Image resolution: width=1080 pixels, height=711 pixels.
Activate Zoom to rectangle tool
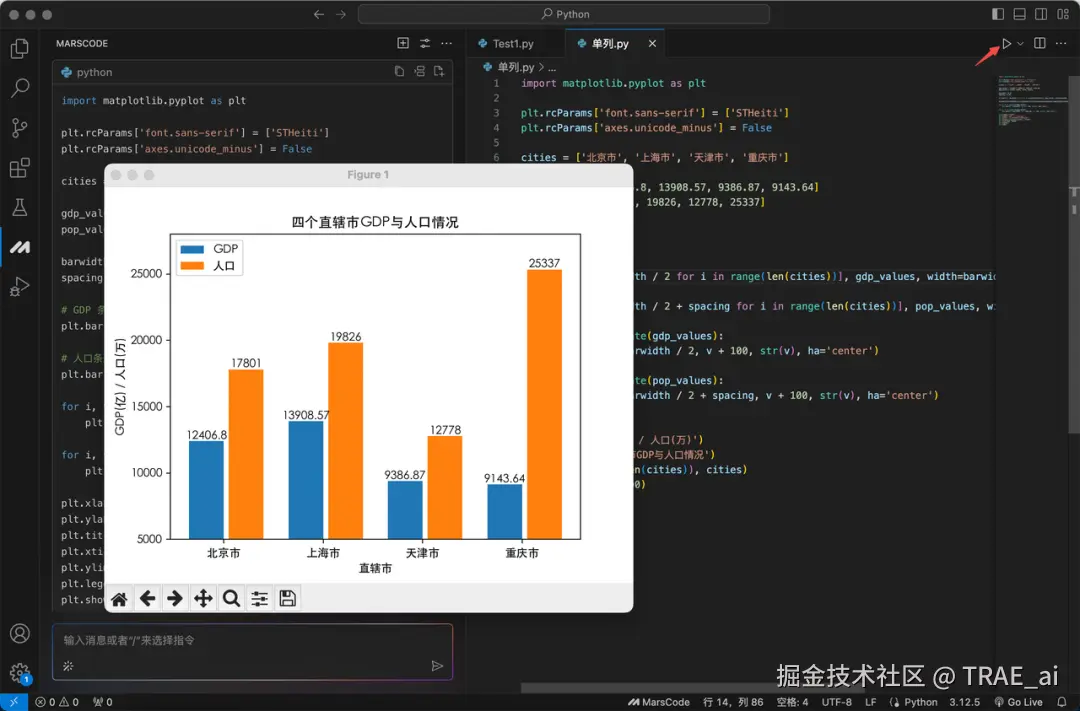[x=231, y=599]
